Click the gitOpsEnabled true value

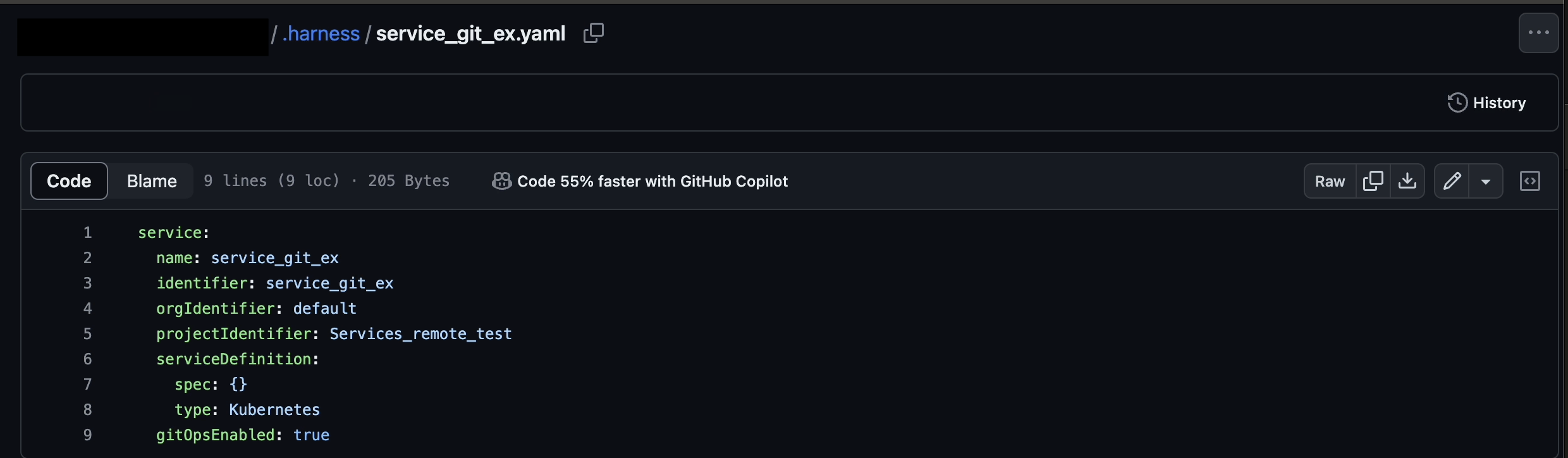(x=311, y=435)
